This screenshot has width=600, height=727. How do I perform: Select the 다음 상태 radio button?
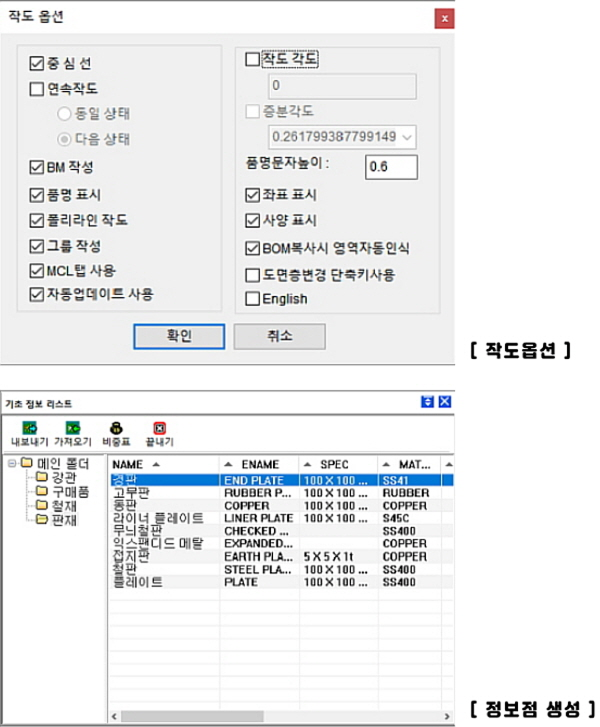(64, 139)
